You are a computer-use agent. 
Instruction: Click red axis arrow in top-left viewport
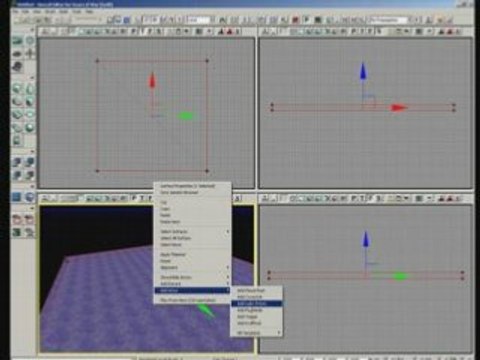(152, 81)
